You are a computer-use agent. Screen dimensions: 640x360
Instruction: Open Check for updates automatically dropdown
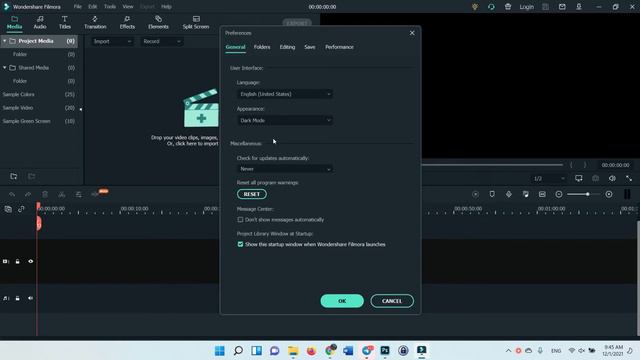tap(284, 169)
